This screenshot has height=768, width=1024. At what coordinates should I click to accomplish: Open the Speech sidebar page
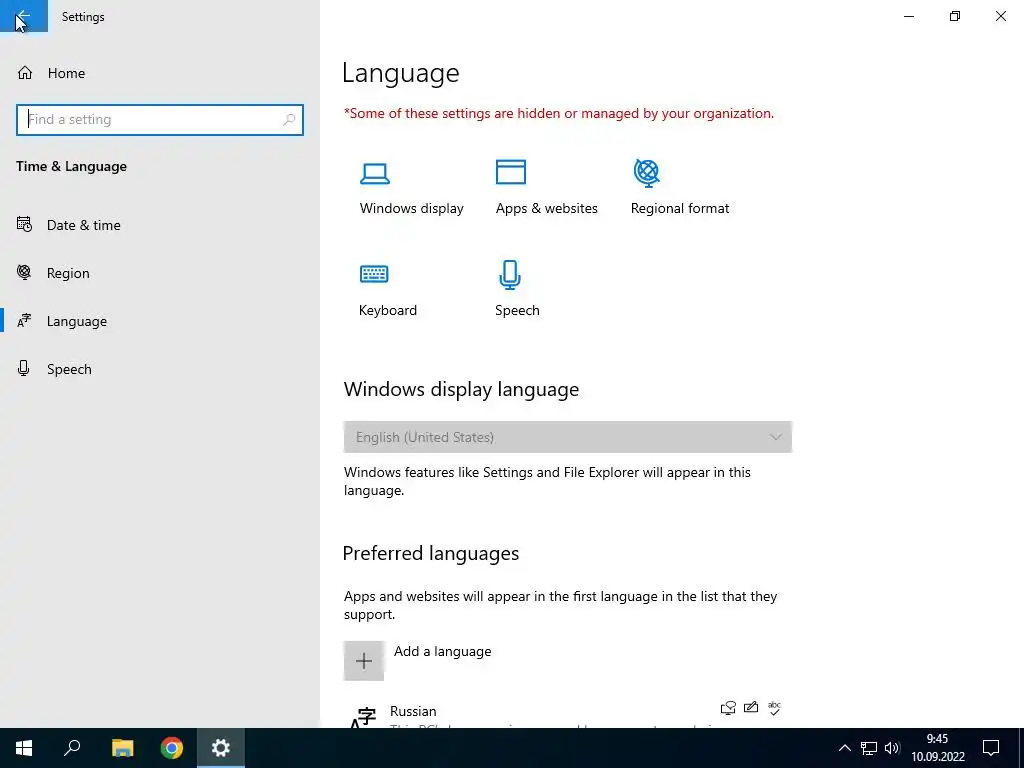(x=69, y=369)
